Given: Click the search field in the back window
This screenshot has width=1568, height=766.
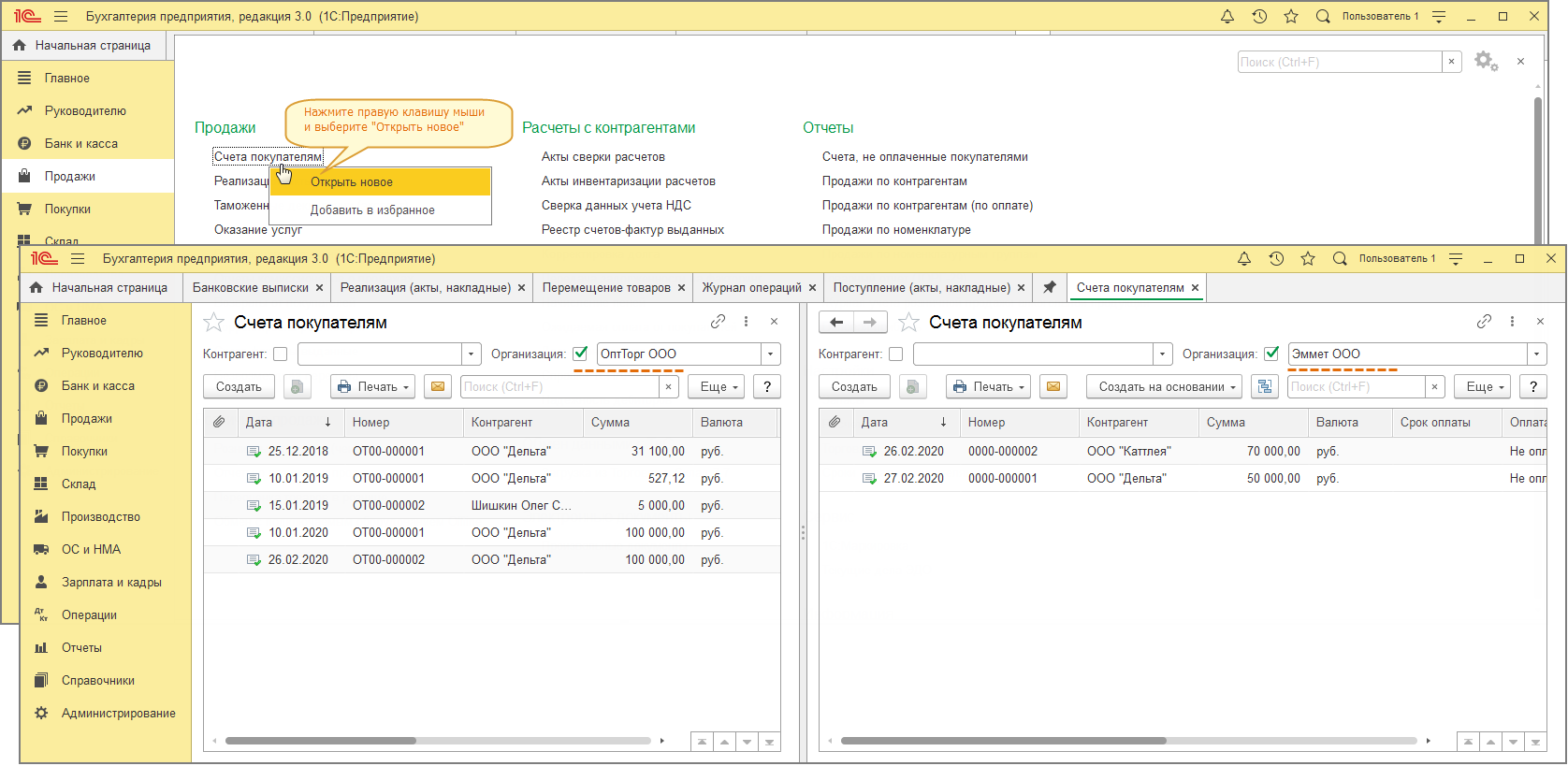Looking at the screenshot, I should point(1340,62).
